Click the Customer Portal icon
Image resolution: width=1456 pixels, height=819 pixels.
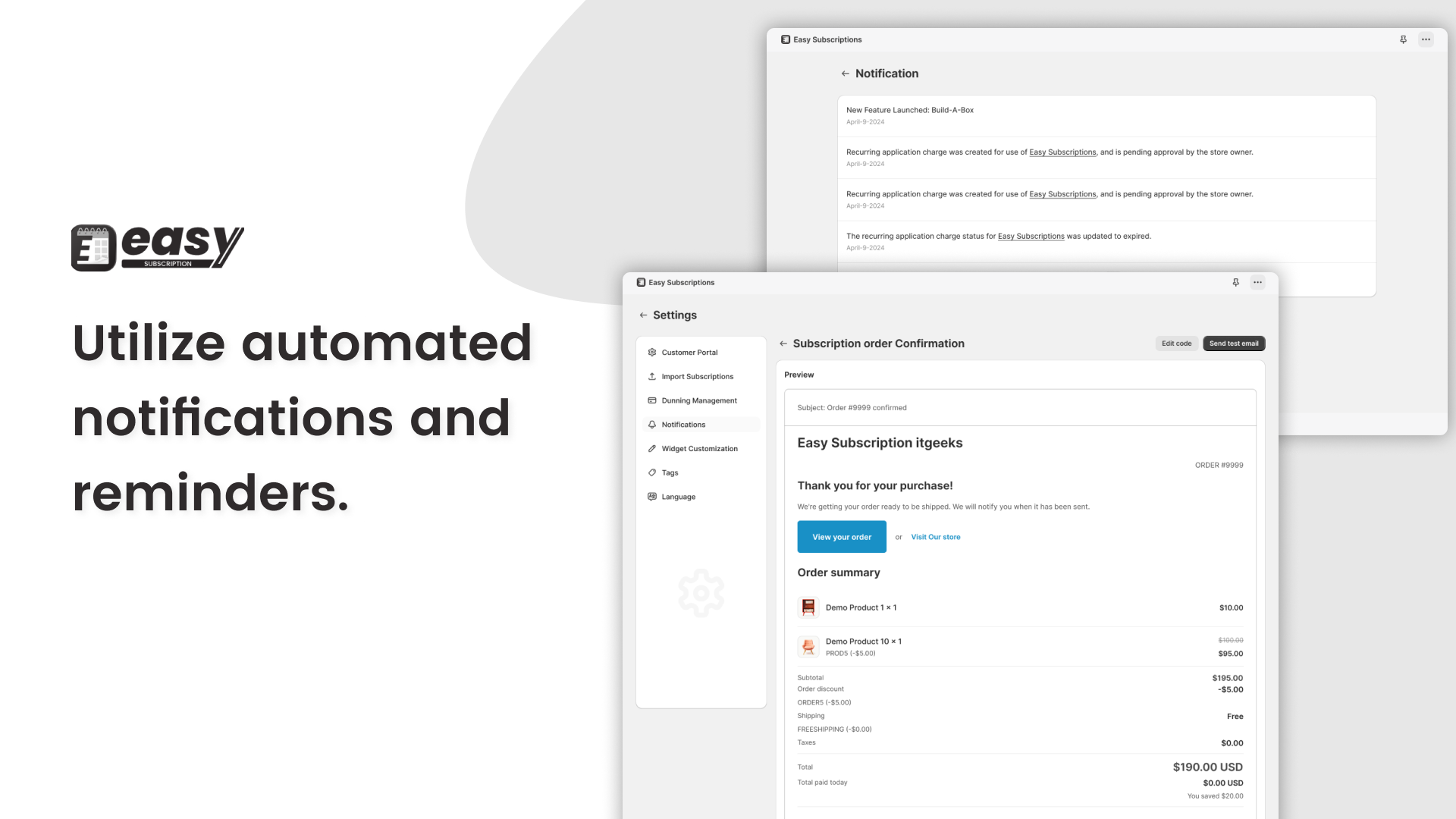point(652,352)
